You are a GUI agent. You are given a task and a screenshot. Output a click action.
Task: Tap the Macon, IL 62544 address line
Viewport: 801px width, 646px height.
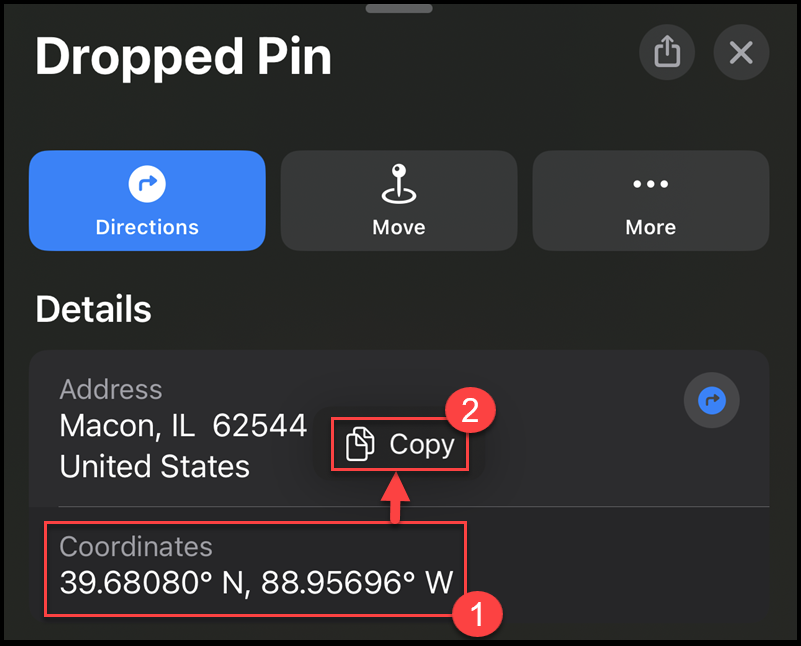pos(183,426)
